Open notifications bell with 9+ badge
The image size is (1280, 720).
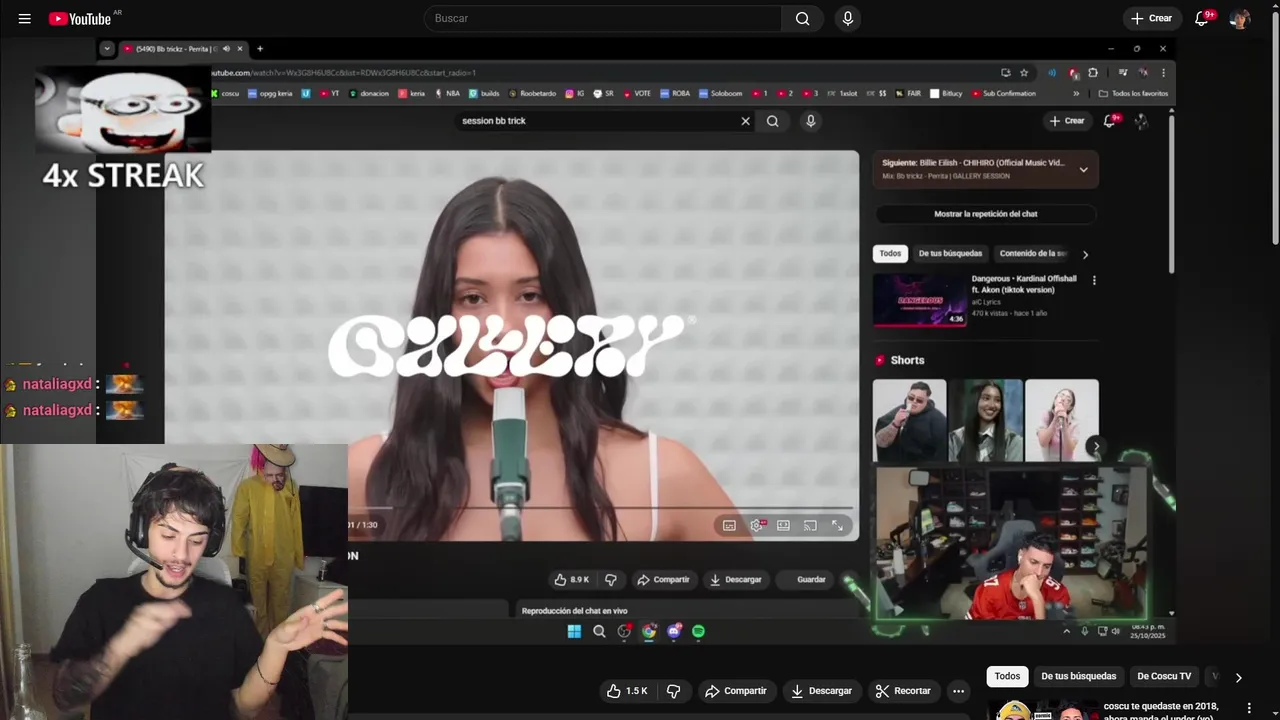(1203, 18)
